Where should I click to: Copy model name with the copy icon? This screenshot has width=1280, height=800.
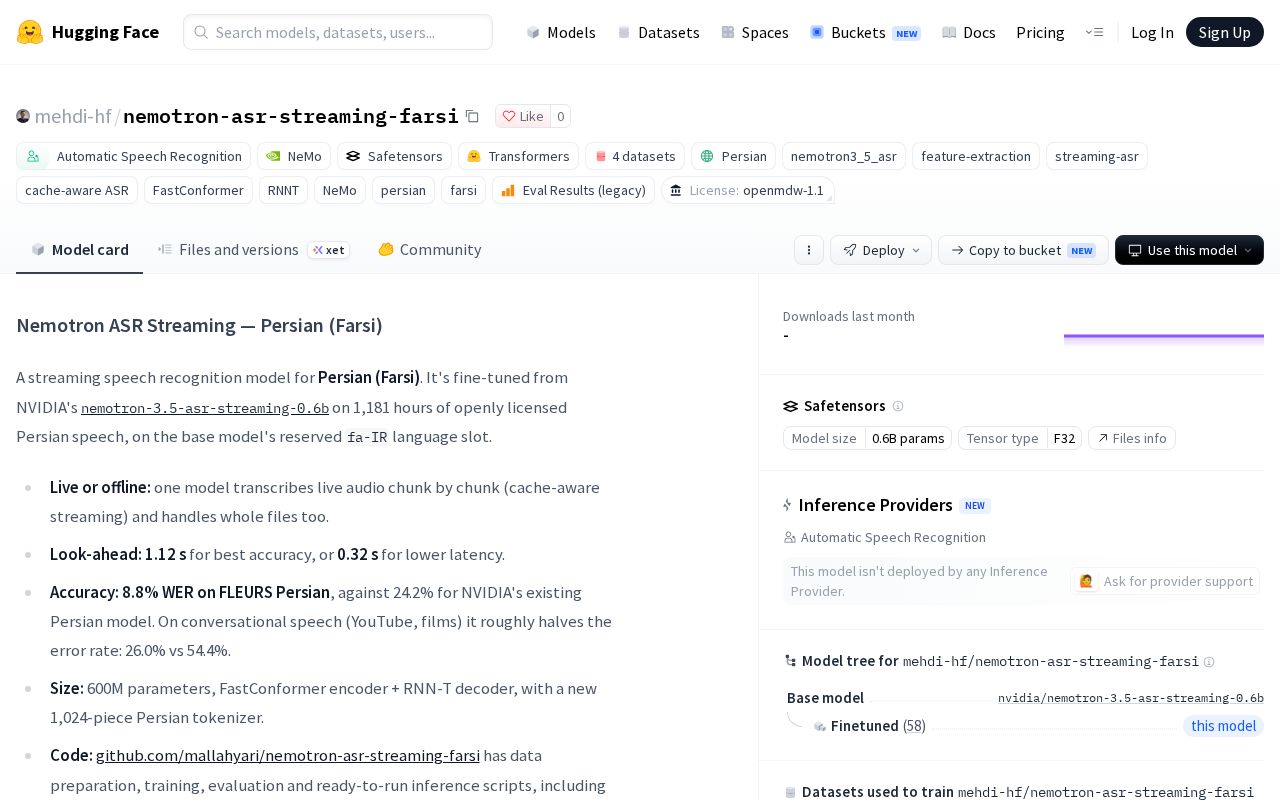(x=472, y=116)
